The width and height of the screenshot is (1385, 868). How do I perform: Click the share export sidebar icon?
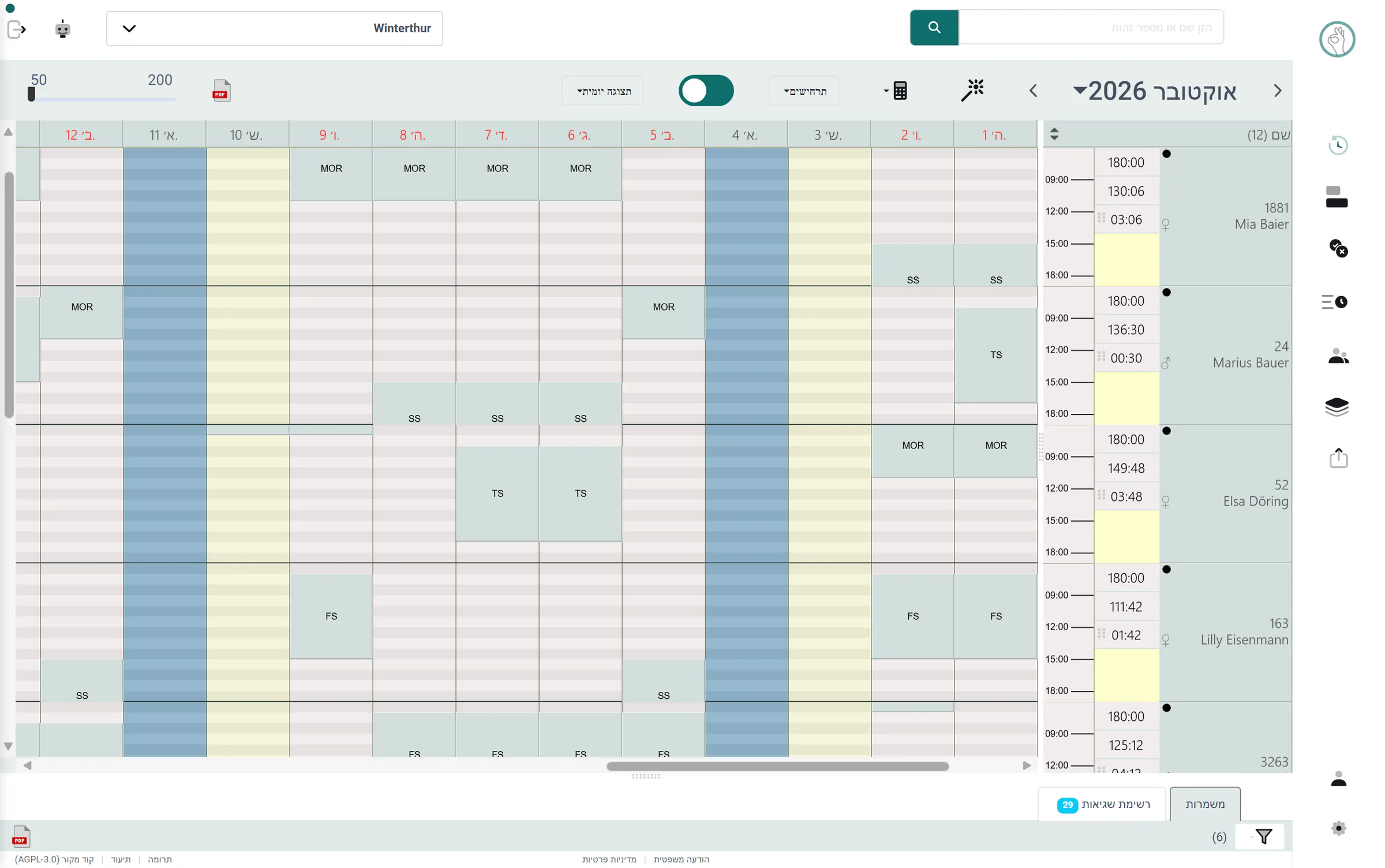tap(1338, 458)
